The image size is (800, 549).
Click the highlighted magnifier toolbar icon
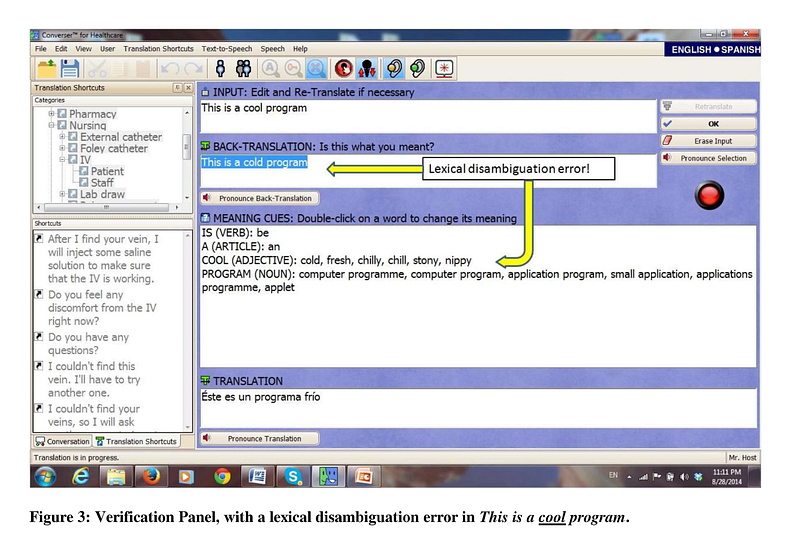pyautogui.click(x=315, y=68)
